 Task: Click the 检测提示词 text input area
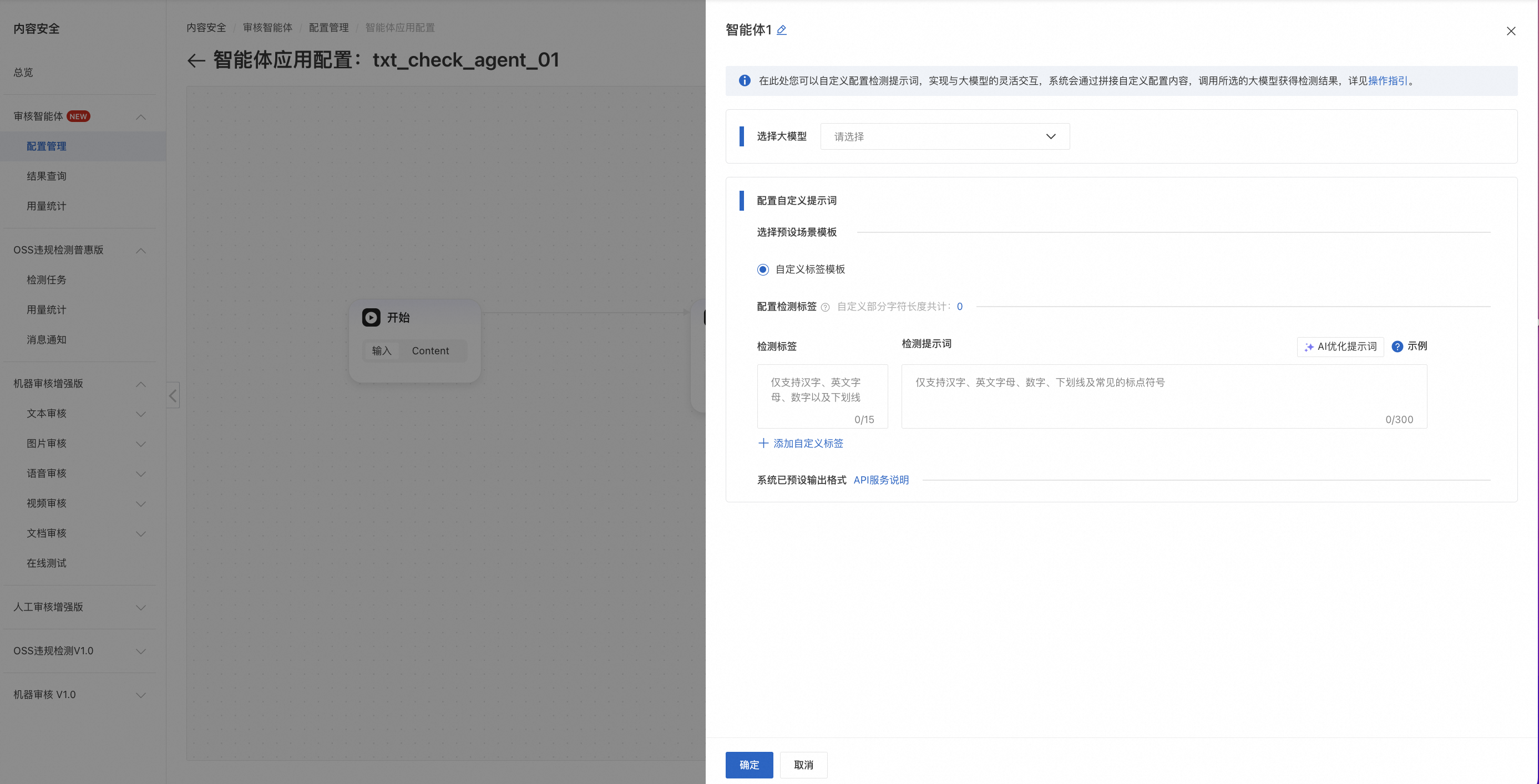(1163, 396)
